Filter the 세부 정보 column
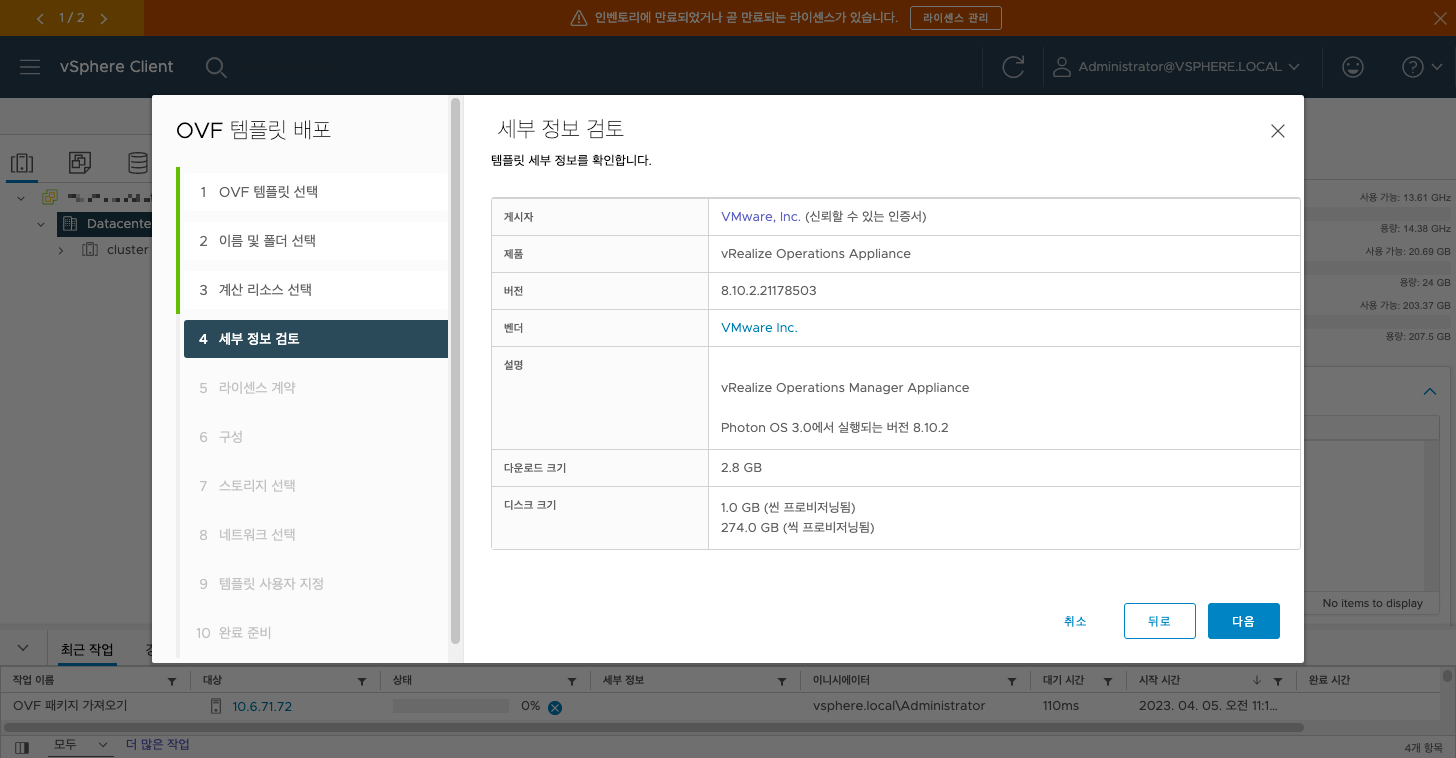 pos(782,682)
